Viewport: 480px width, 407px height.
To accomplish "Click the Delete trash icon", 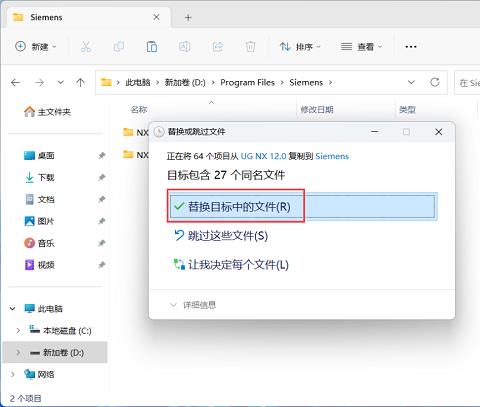I will click(x=250, y=47).
